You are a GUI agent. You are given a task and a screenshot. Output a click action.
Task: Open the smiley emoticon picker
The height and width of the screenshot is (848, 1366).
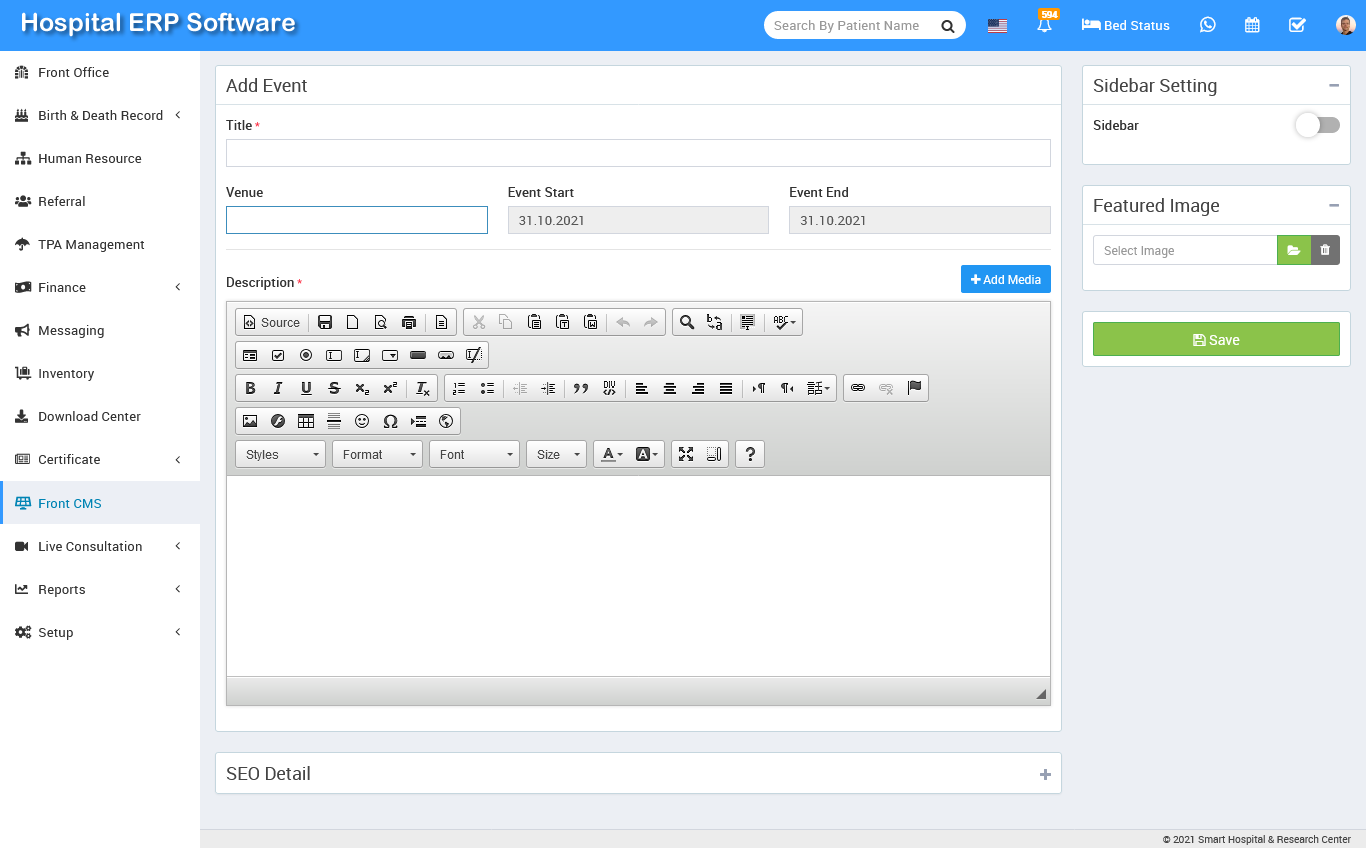tap(362, 421)
